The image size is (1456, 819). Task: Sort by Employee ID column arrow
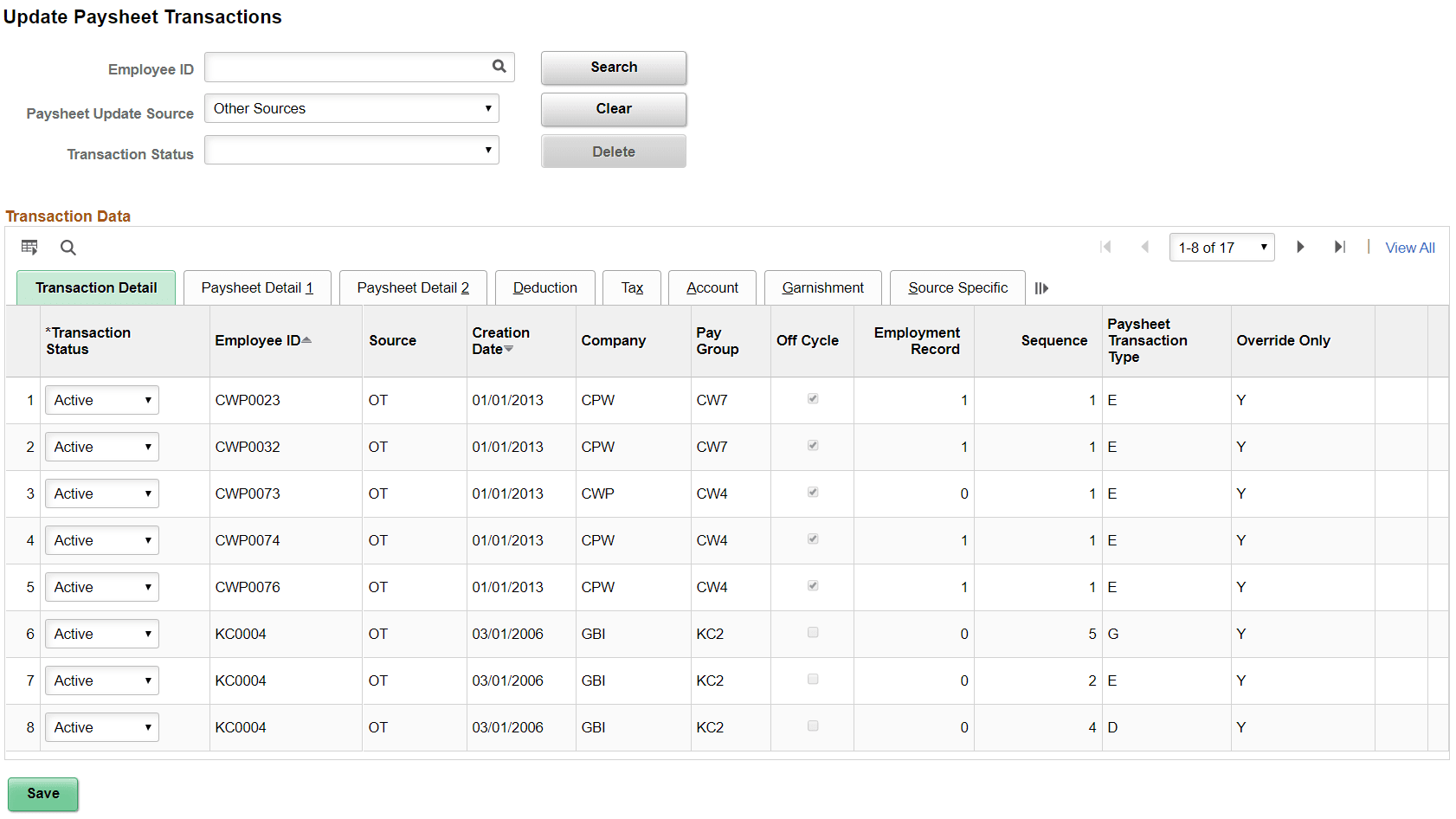tap(306, 339)
